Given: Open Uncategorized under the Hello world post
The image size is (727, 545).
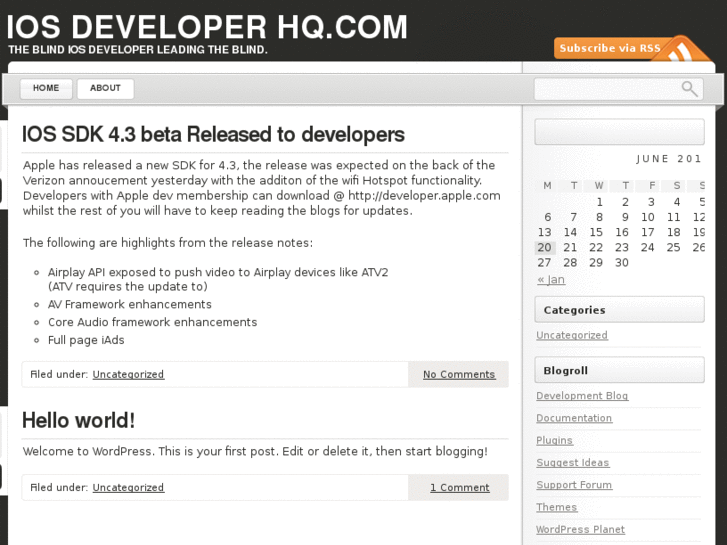Looking at the screenshot, I should 128,487.
